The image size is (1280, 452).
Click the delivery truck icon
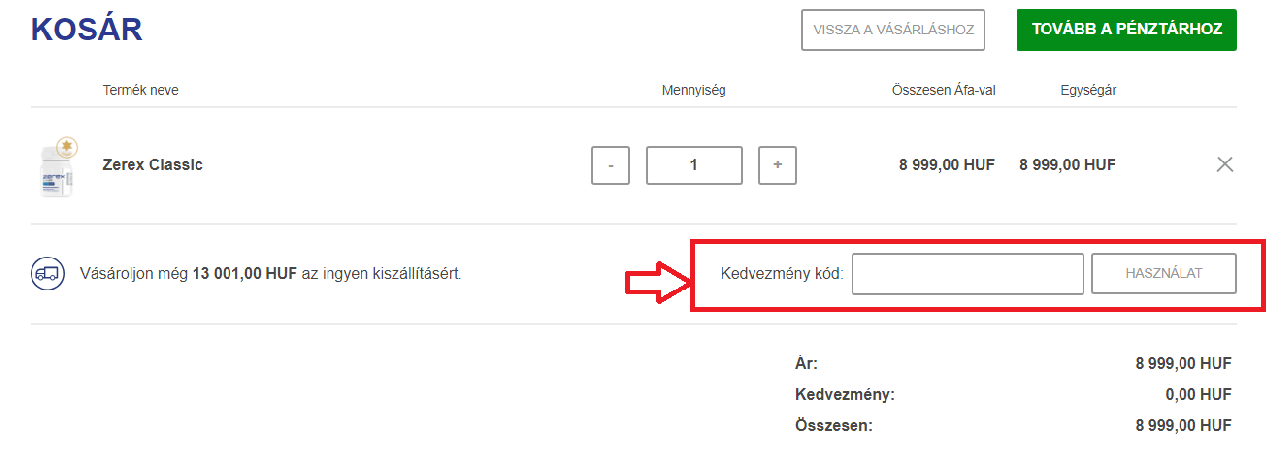coord(47,273)
